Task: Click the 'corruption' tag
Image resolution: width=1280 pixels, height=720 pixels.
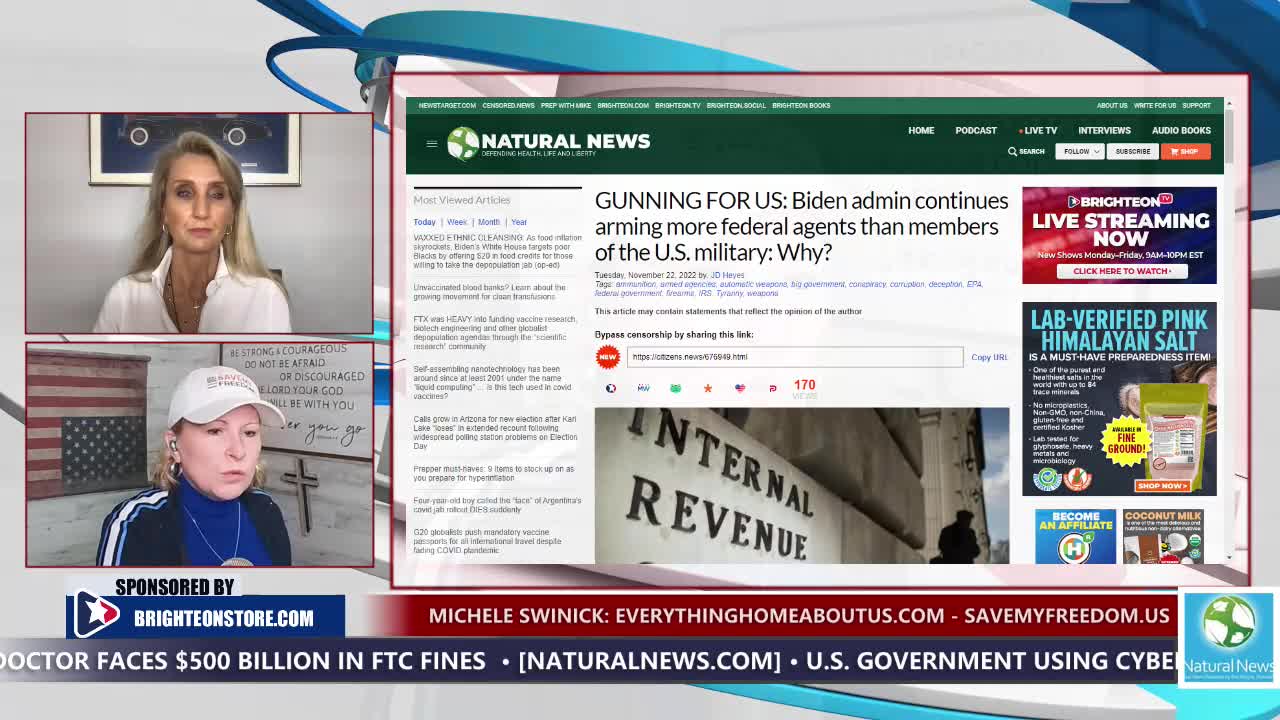Action: tap(907, 284)
